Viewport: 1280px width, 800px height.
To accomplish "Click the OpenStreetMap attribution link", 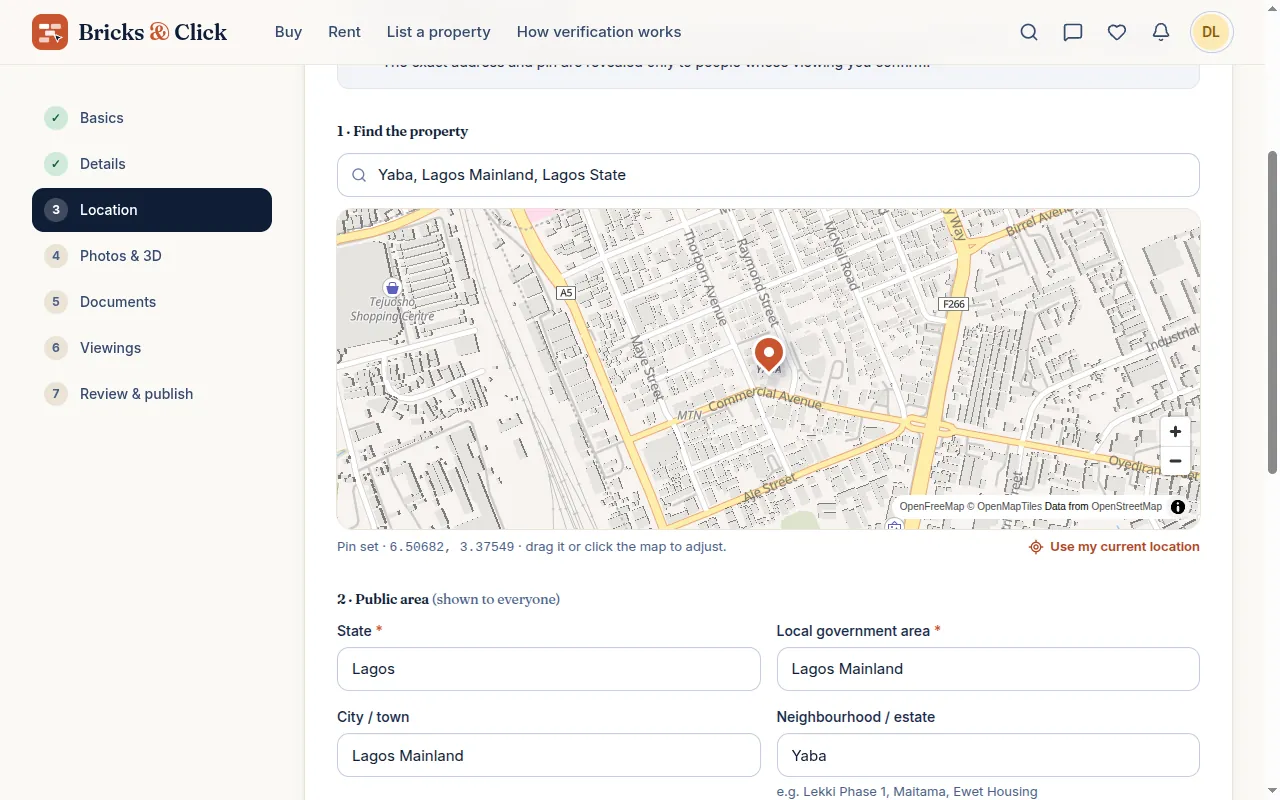I will 1127,507.
